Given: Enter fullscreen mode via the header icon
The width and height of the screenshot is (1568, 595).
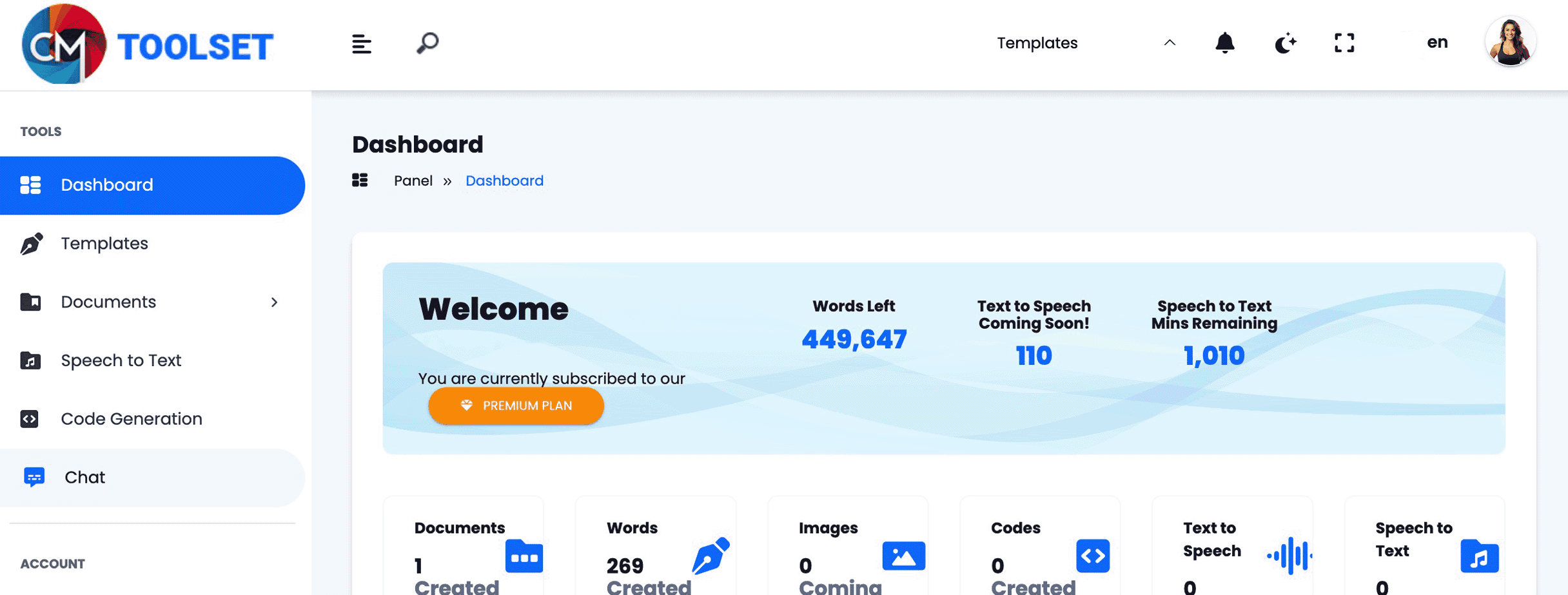Looking at the screenshot, I should click(1344, 43).
